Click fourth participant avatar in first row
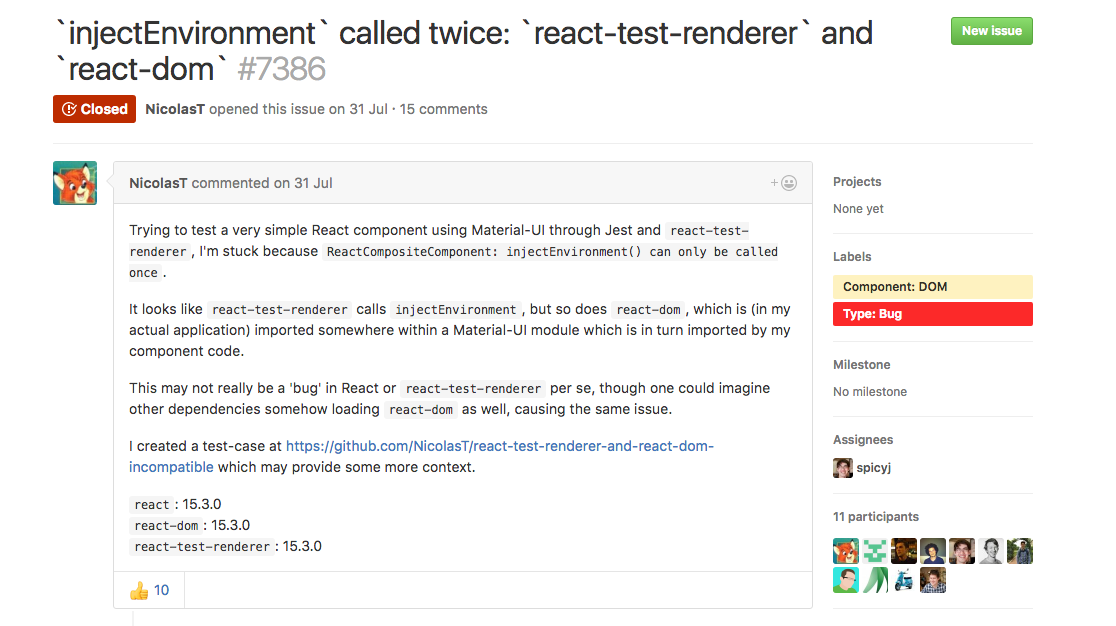The height and width of the screenshot is (626, 1116). click(x=932, y=551)
